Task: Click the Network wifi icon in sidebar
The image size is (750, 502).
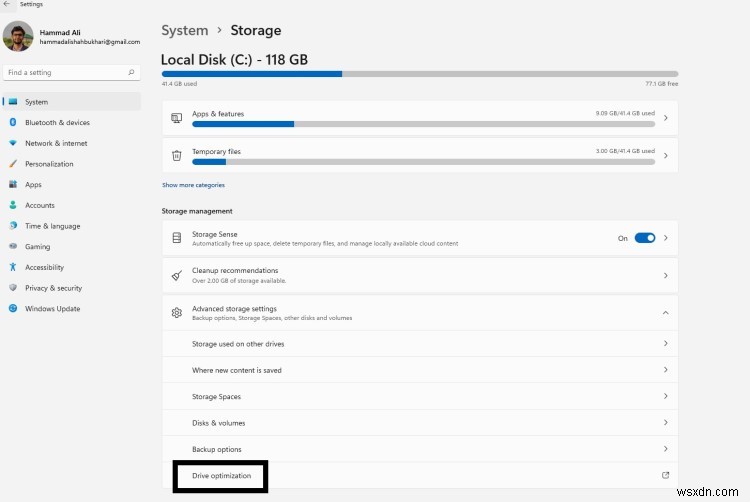Action: 13,143
